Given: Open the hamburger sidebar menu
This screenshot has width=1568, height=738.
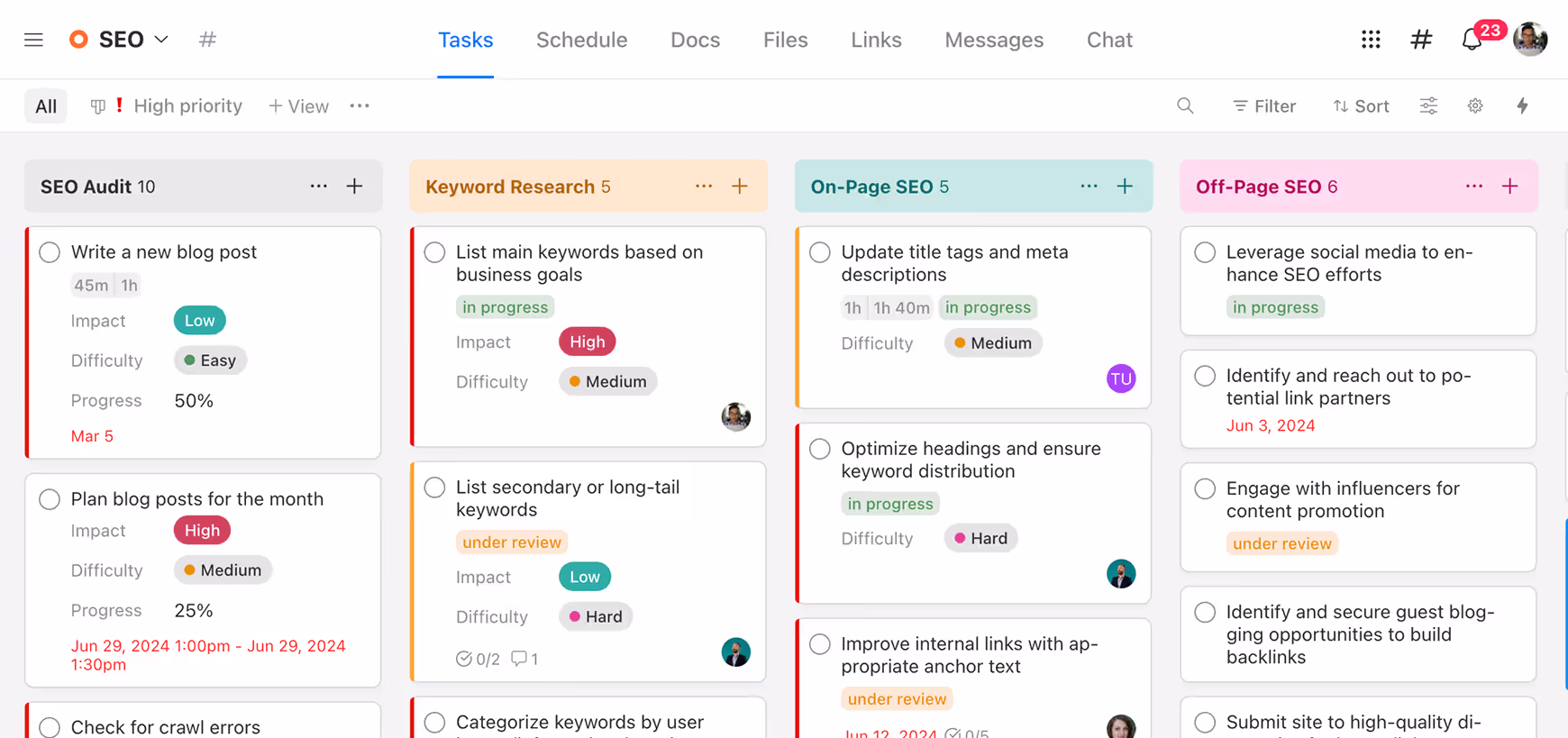Looking at the screenshot, I should tap(33, 40).
